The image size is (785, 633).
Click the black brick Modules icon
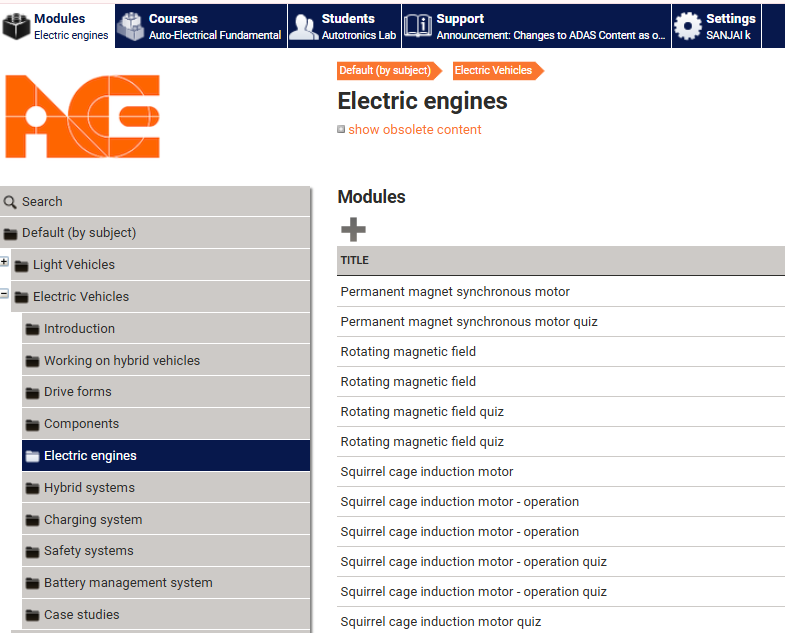pyautogui.click(x=17, y=26)
